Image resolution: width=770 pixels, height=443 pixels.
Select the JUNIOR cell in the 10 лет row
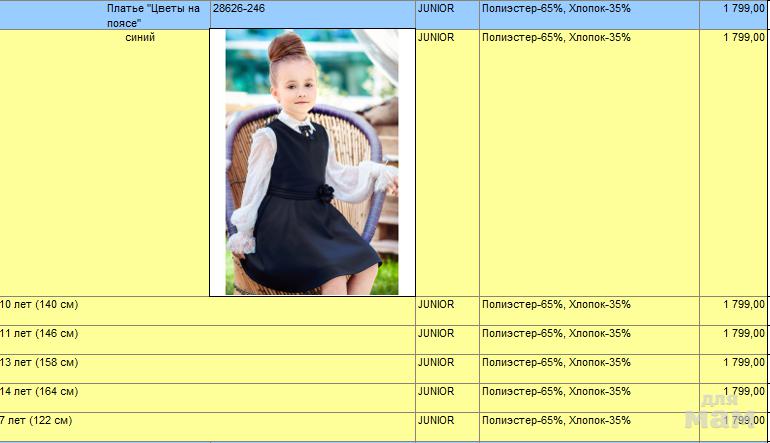click(x=436, y=304)
